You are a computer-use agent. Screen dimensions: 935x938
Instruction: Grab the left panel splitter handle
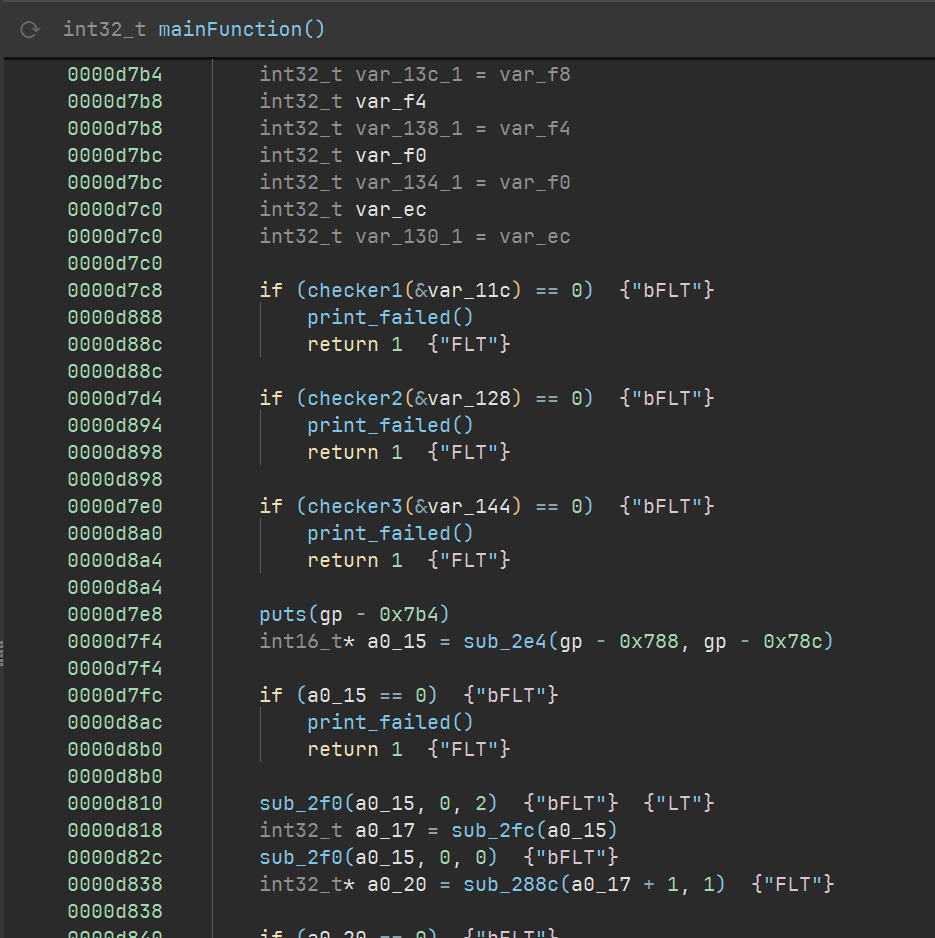tap(3, 652)
